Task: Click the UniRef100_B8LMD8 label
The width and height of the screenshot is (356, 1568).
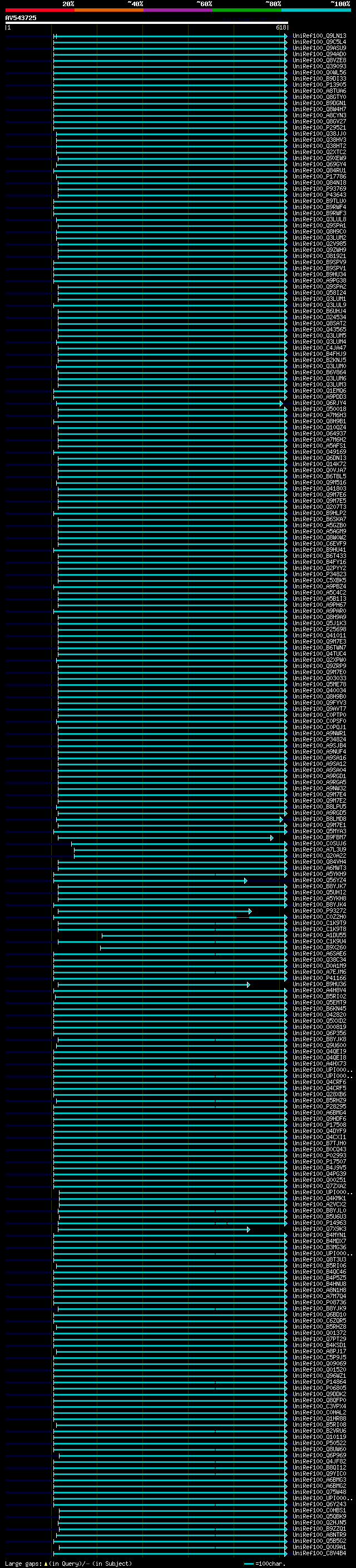Action: click(x=319, y=819)
